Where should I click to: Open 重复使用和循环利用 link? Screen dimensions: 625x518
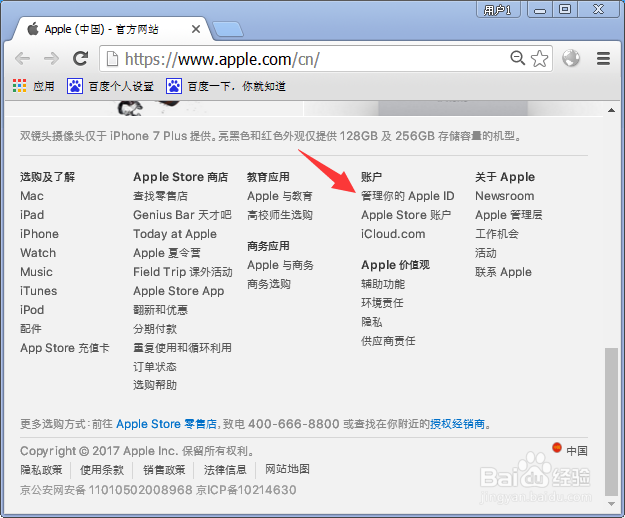click(182, 348)
